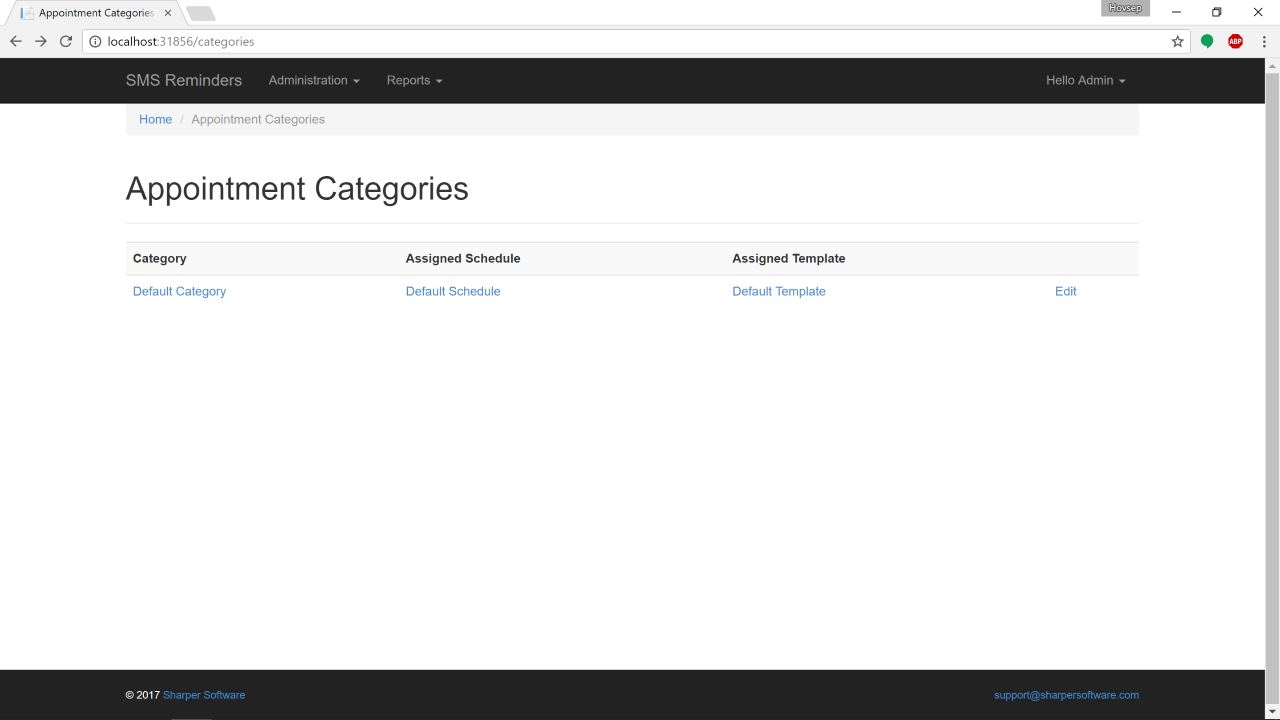Click the support email link in footer
This screenshot has height=720, width=1280.
tap(1066, 695)
